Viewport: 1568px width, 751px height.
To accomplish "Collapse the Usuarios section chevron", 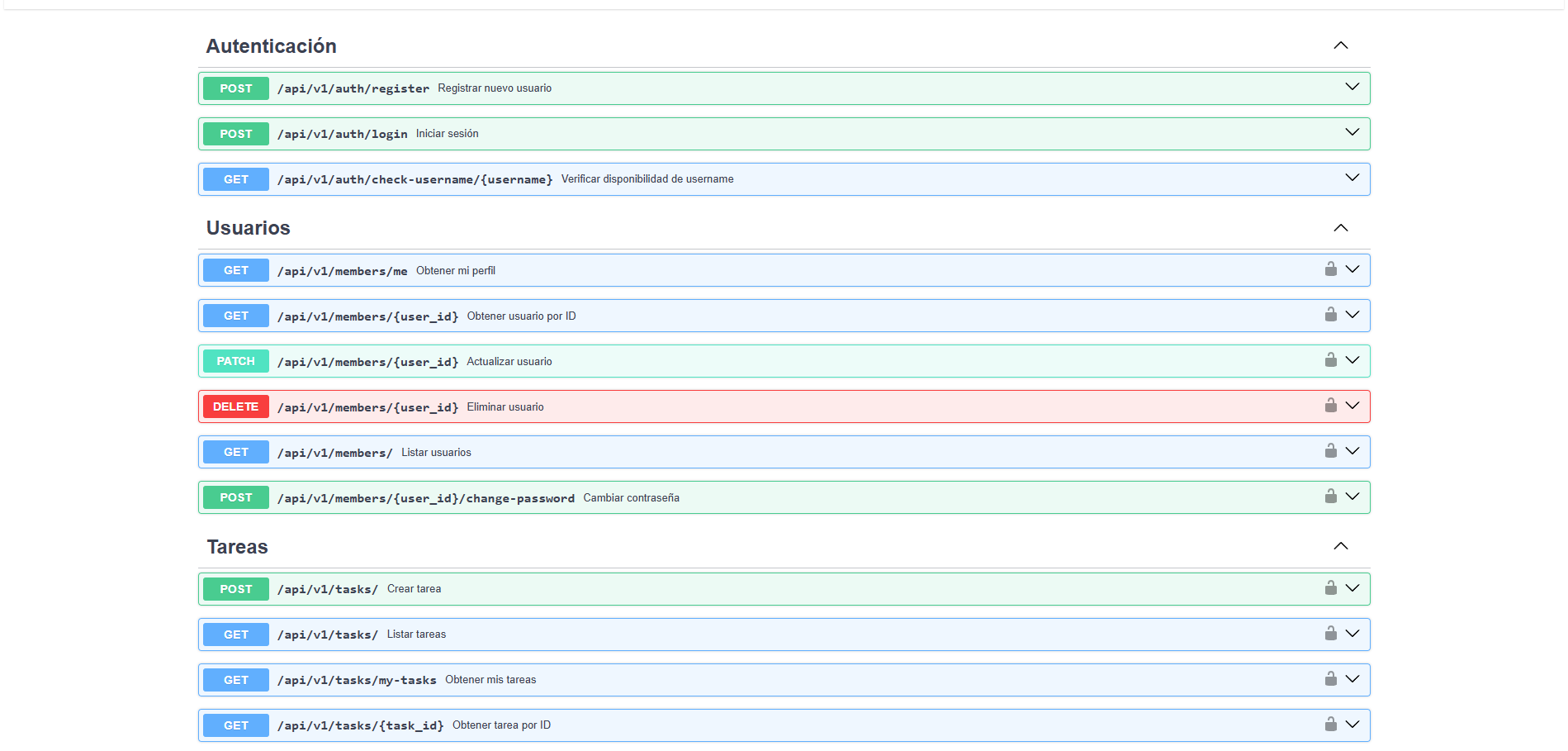I will tap(1340, 228).
